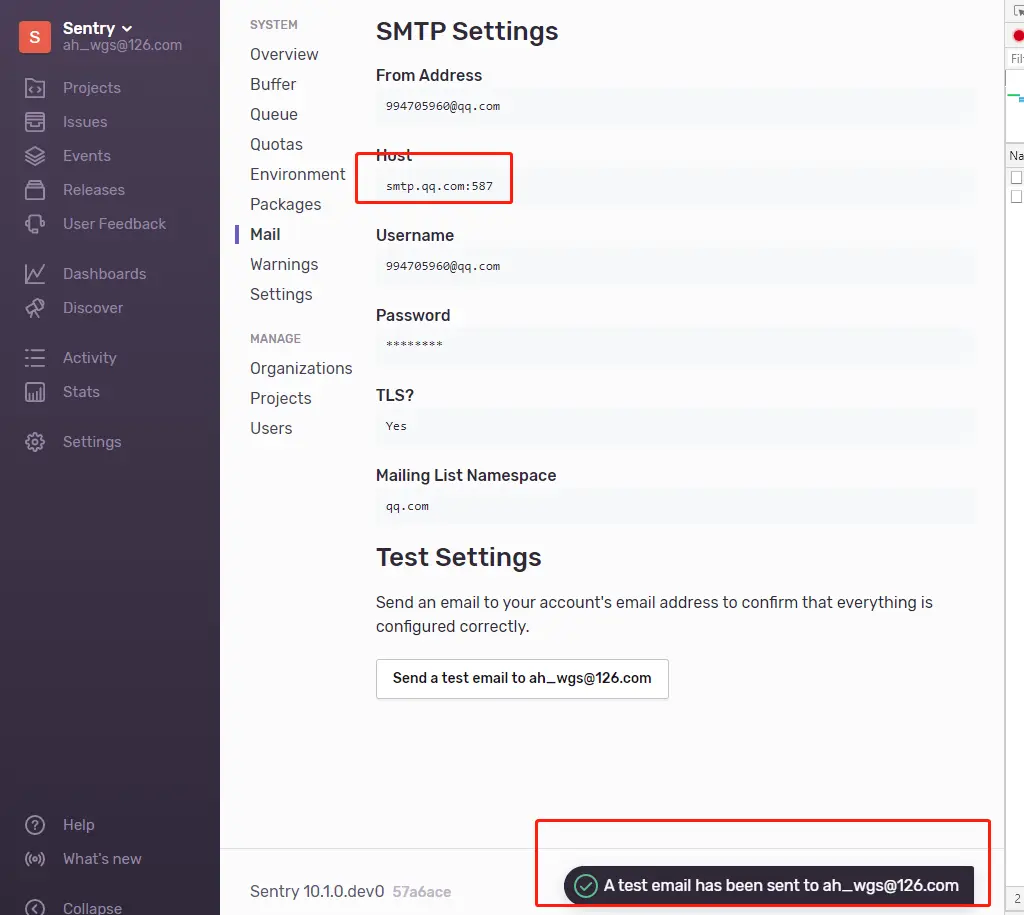The height and width of the screenshot is (915, 1024).
Task: Select Quotas in System admin menu
Action: pyautogui.click(x=276, y=144)
